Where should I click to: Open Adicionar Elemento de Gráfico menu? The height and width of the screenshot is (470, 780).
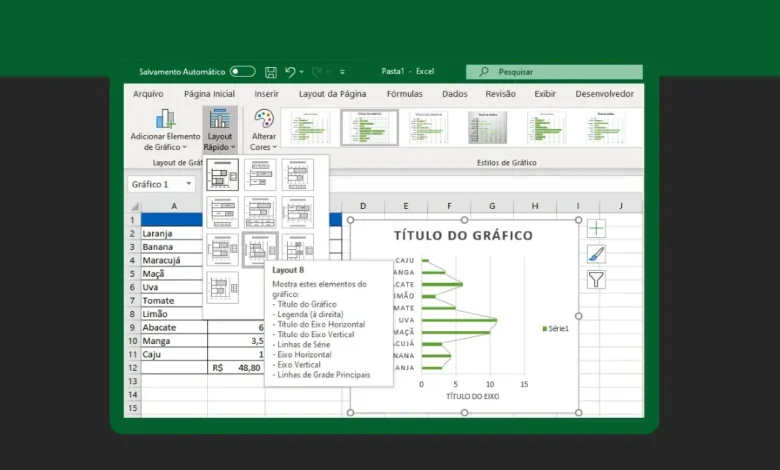pyautogui.click(x=165, y=130)
